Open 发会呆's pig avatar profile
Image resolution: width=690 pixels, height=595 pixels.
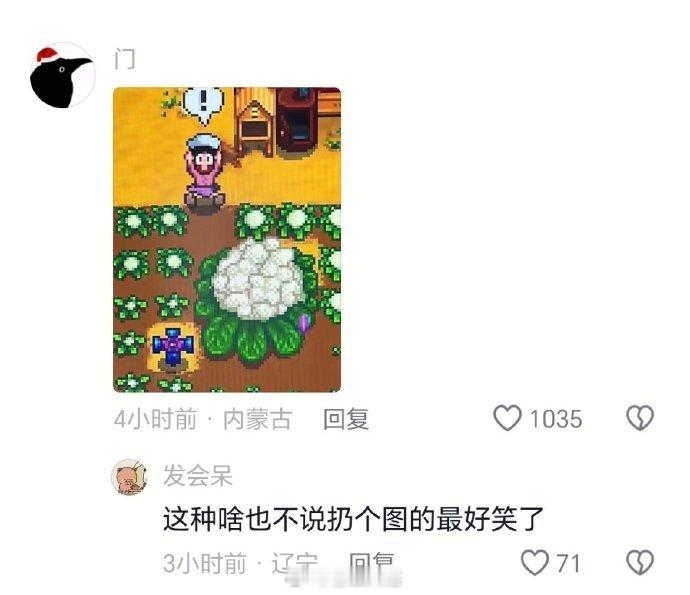coord(129,477)
